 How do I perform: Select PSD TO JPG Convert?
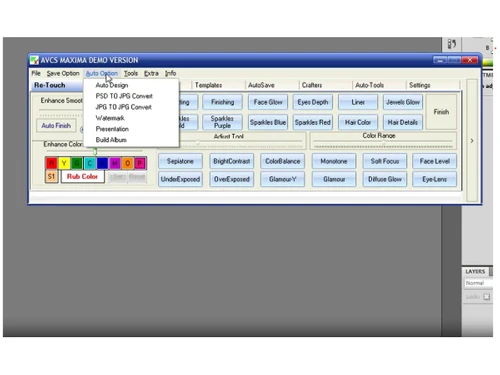[124, 96]
